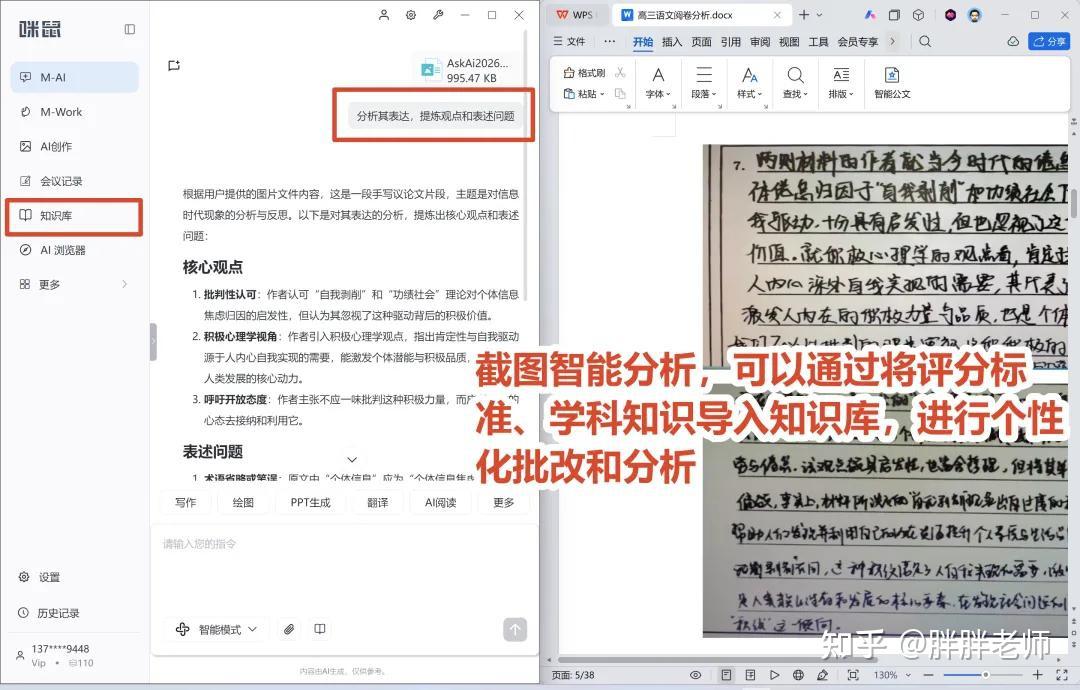Open the AskAi2026 image attachment
1080x690 pixels.
pyautogui.click(x=466, y=70)
